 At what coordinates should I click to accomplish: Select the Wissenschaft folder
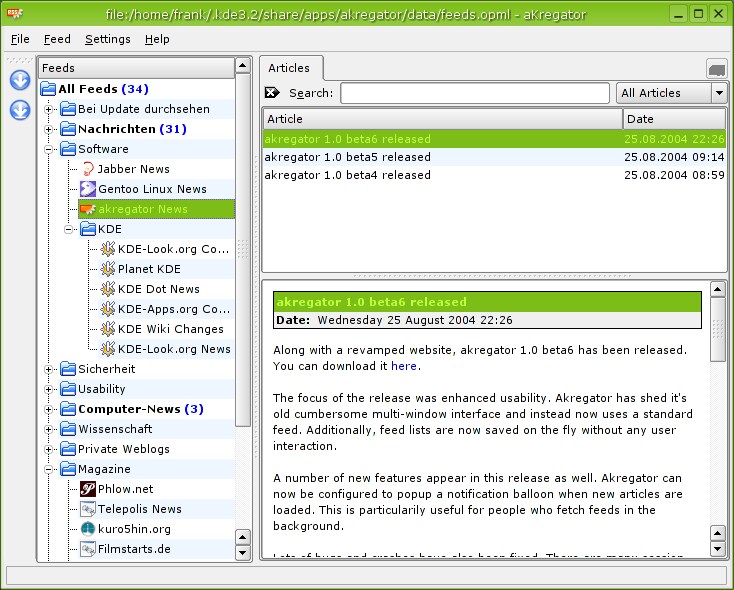pos(115,429)
